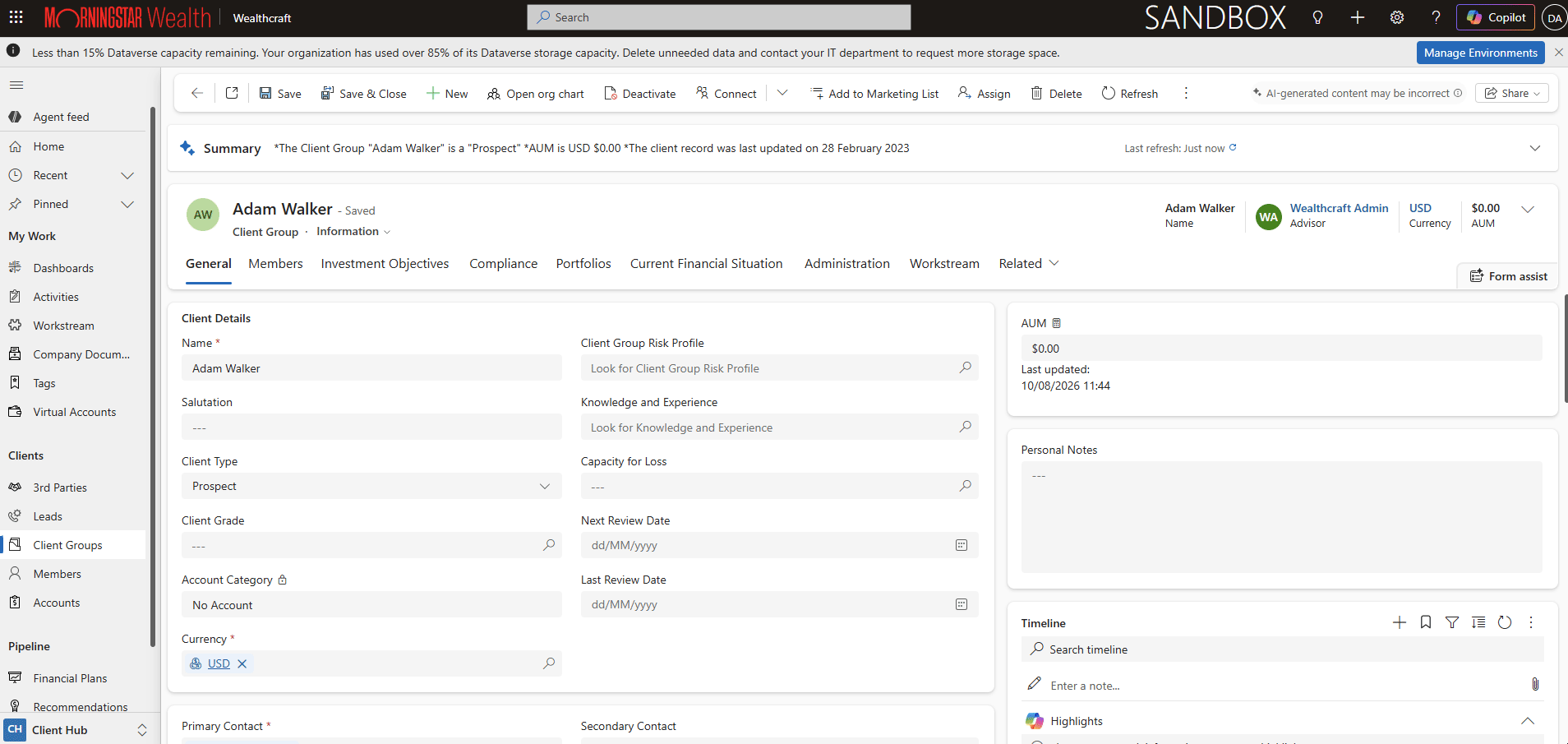Open timeline filter funnel icon
1568x744 pixels.
point(1452,622)
